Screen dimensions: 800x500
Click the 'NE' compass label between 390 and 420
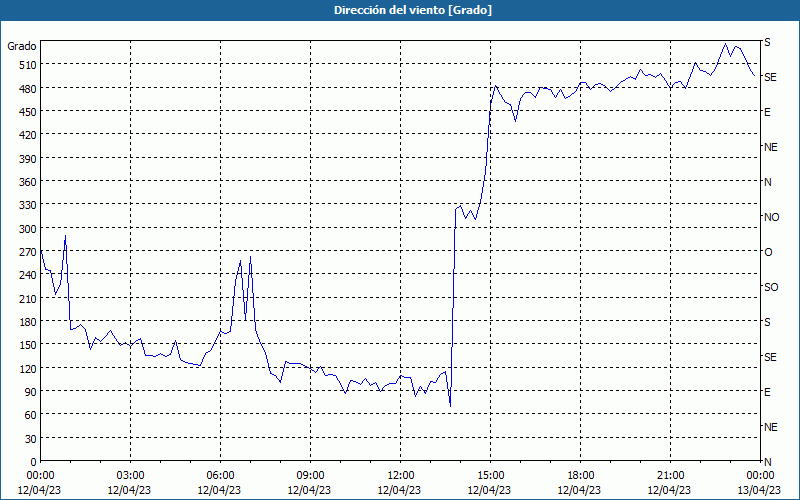[x=770, y=147]
